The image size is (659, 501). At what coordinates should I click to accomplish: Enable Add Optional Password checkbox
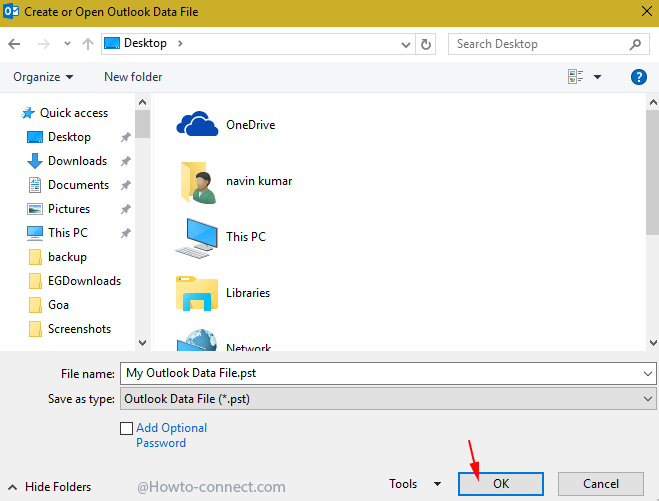(x=126, y=428)
